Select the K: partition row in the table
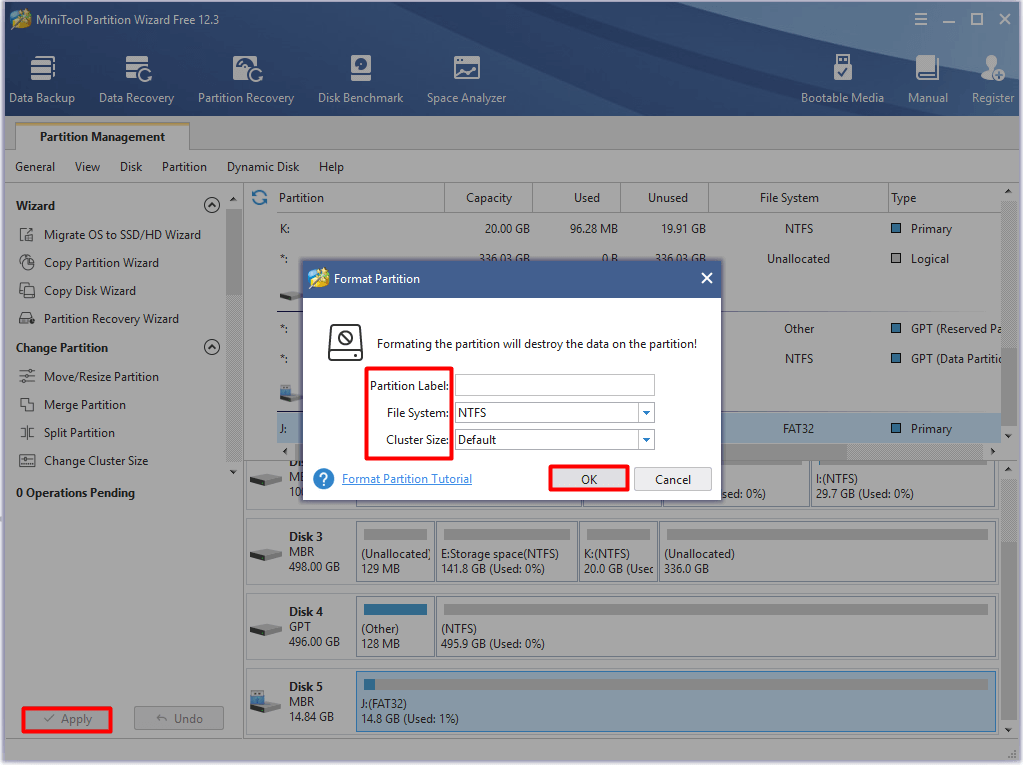 pos(638,229)
